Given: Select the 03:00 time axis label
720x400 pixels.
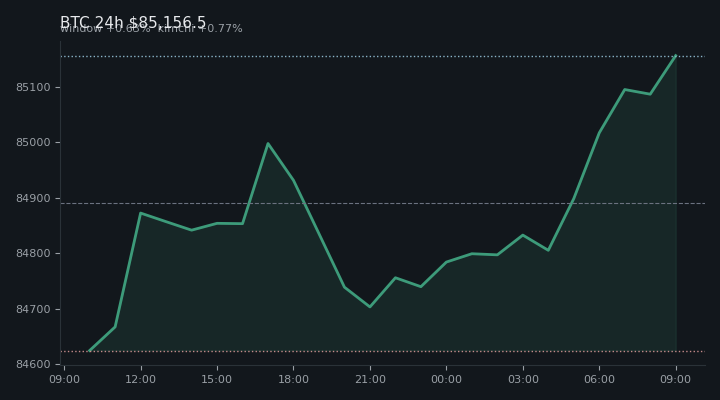Looking at the screenshot, I should tap(523, 379).
